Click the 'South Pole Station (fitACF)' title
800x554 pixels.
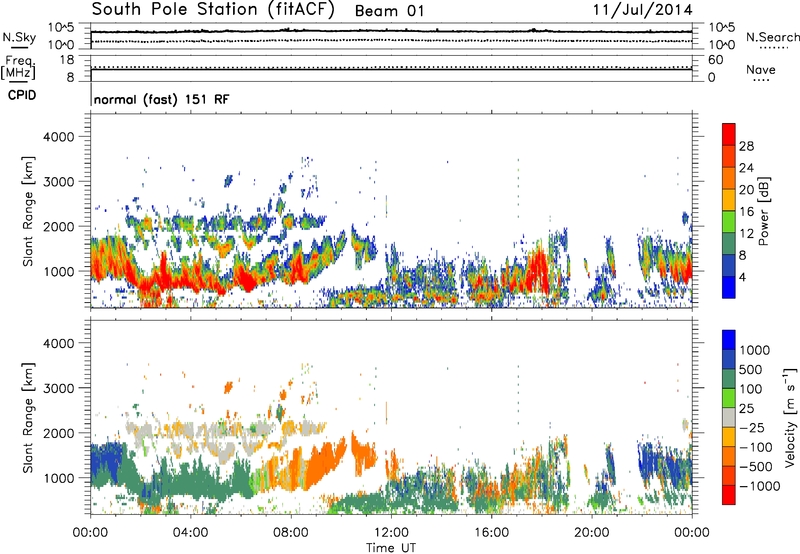213,10
